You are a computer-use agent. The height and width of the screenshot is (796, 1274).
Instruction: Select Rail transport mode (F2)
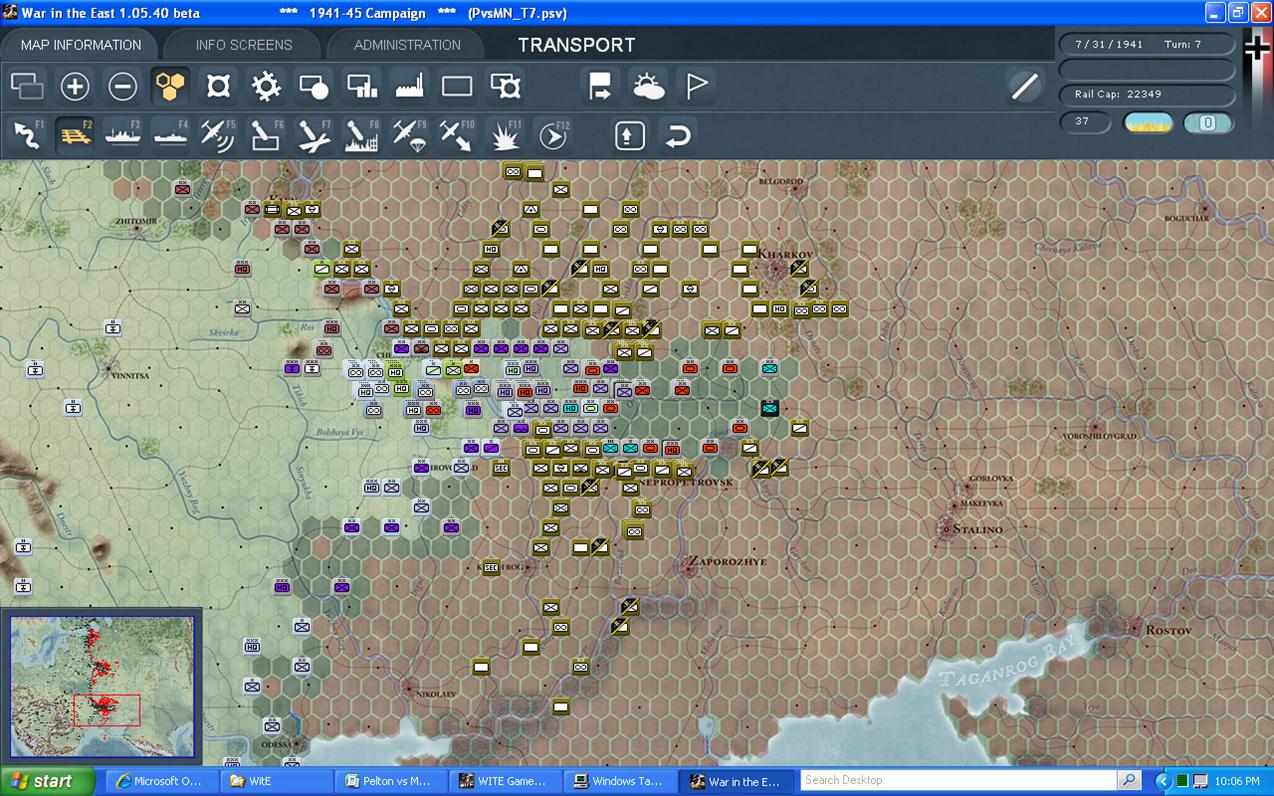click(x=74, y=135)
